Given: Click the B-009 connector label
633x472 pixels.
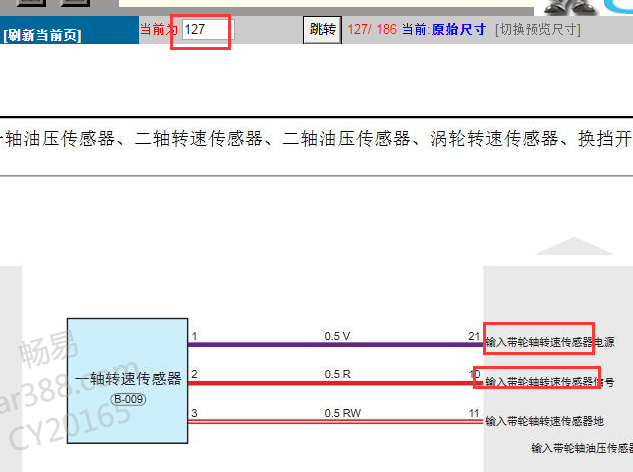Looking at the screenshot, I should tap(128, 399).
